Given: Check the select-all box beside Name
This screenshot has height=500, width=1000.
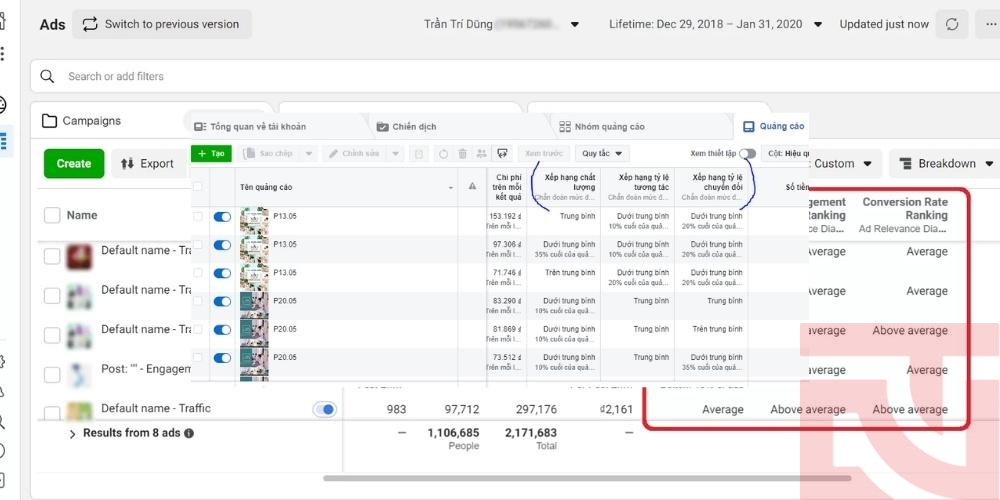Looking at the screenshot, I should (52, 216).
